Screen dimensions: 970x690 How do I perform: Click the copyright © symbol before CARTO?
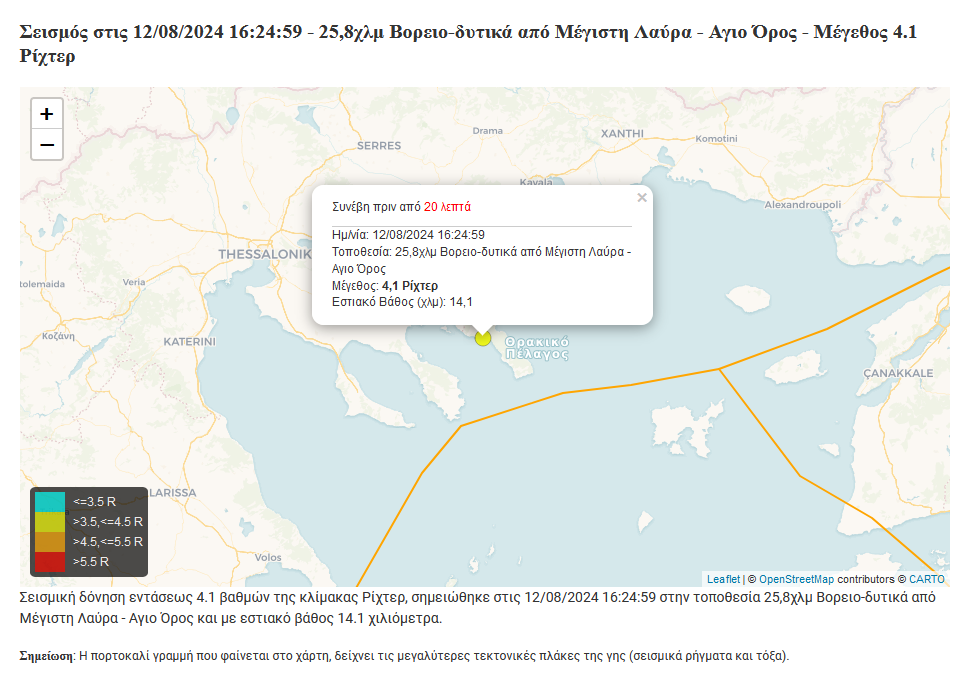tap(901, 578)
